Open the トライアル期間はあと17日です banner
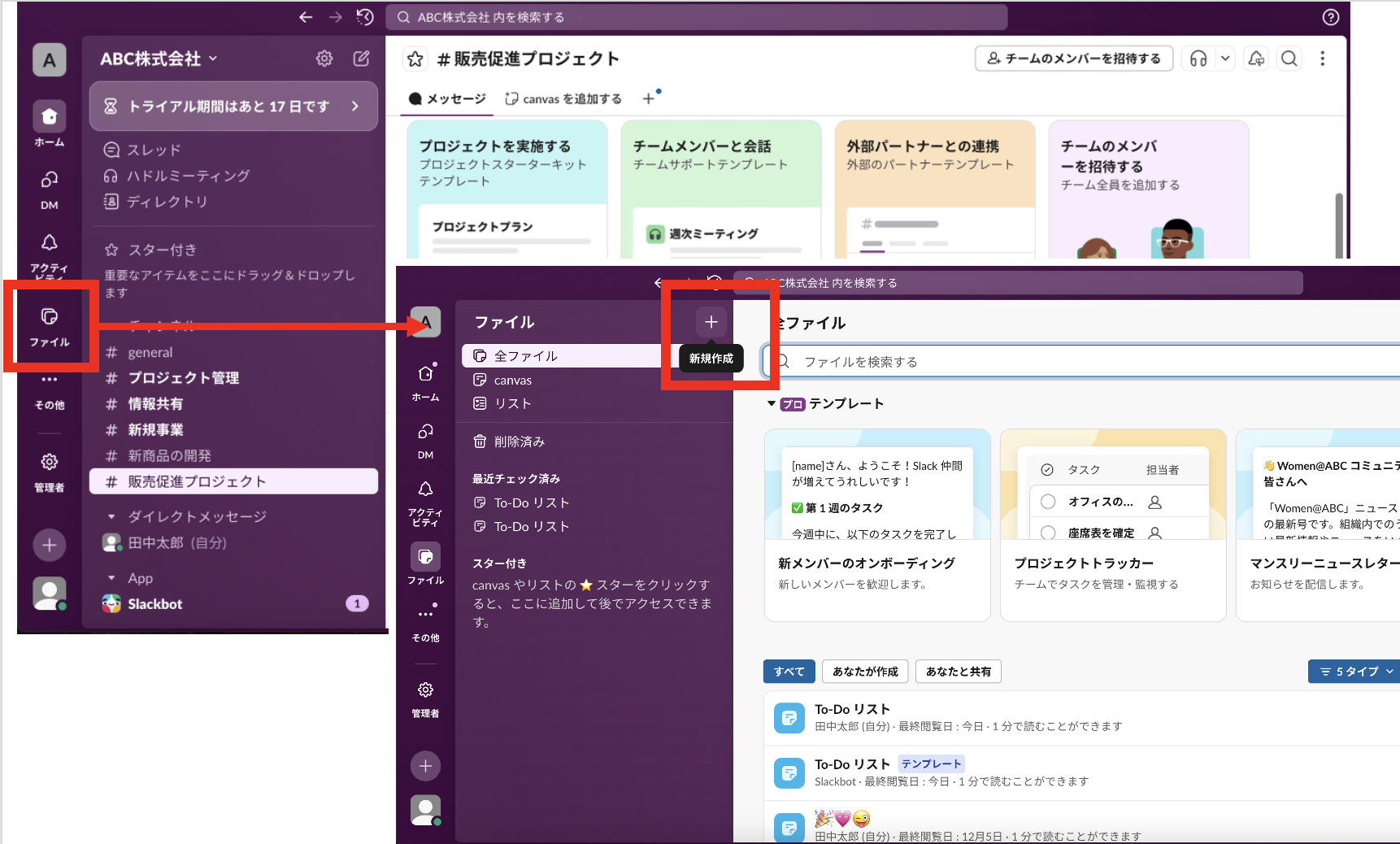The width and height of the screenshot is (1400, 844). coord(233,106)
